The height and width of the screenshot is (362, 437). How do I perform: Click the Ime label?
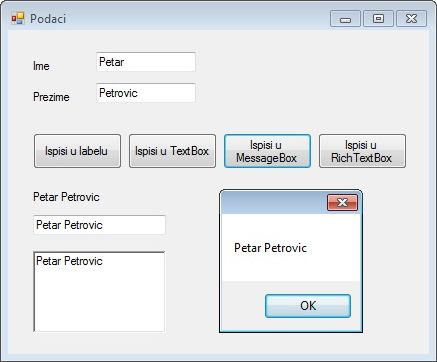41,66
